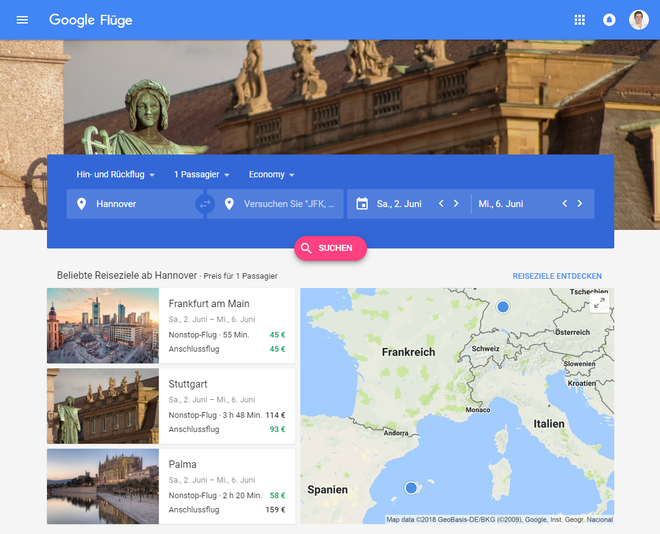Open the account profile avatar
The image size is (660, 534).
pos(639,20)
